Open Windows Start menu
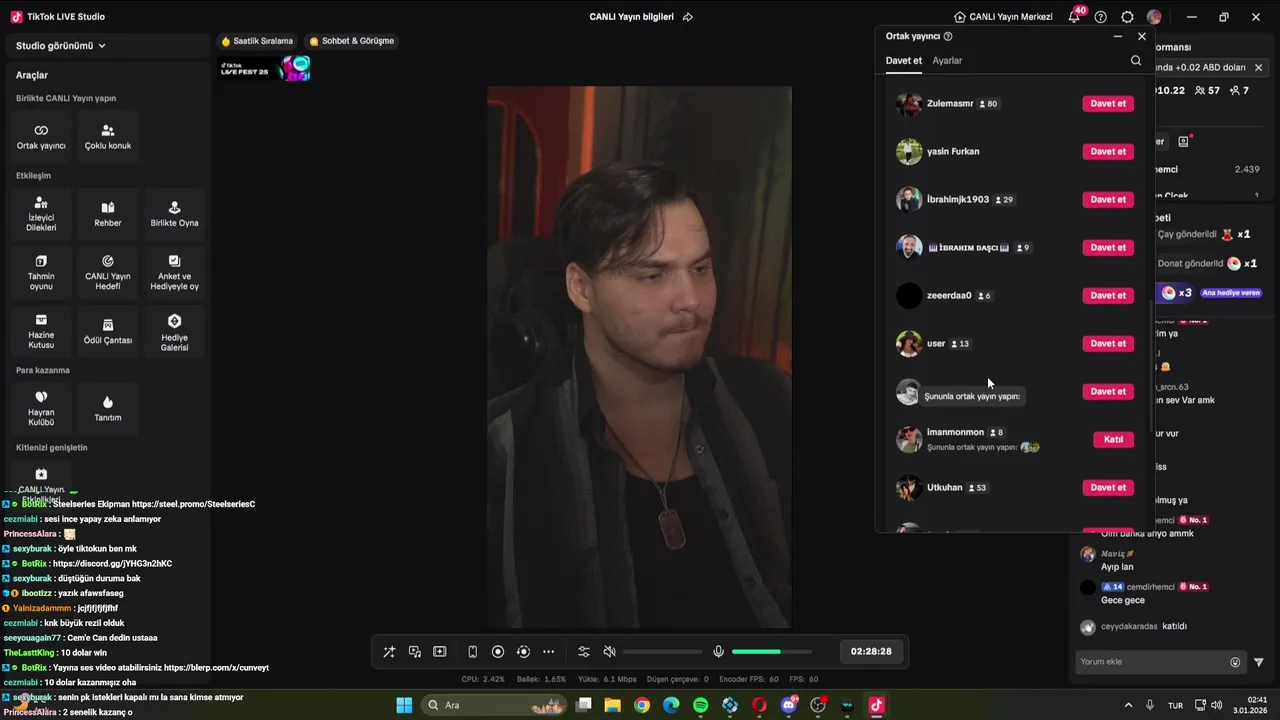 pyautogui.click(x=404, y=705)
